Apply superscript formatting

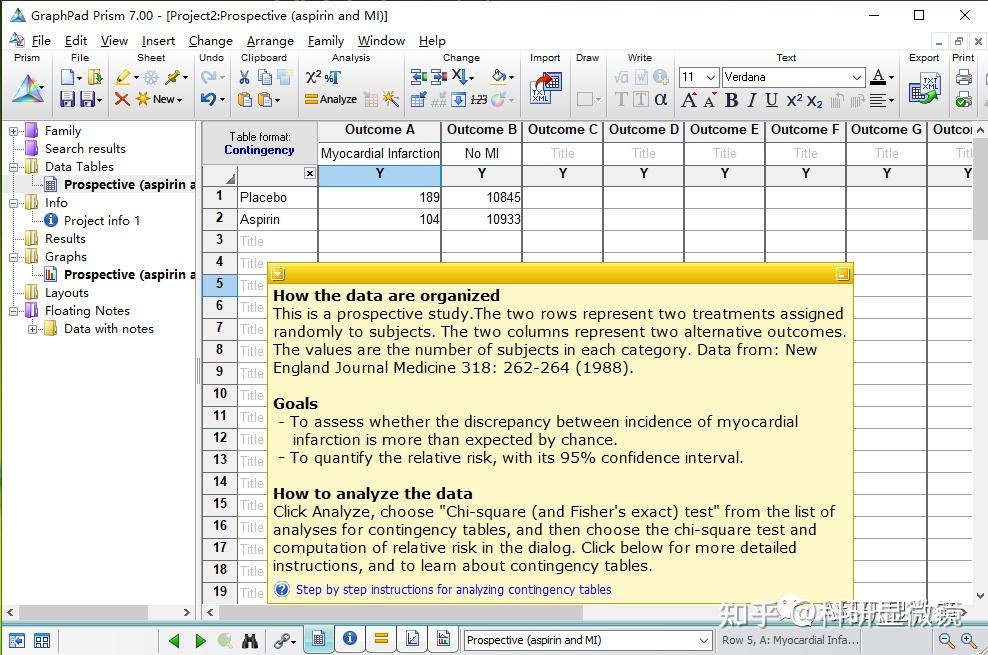pos(795,100)
